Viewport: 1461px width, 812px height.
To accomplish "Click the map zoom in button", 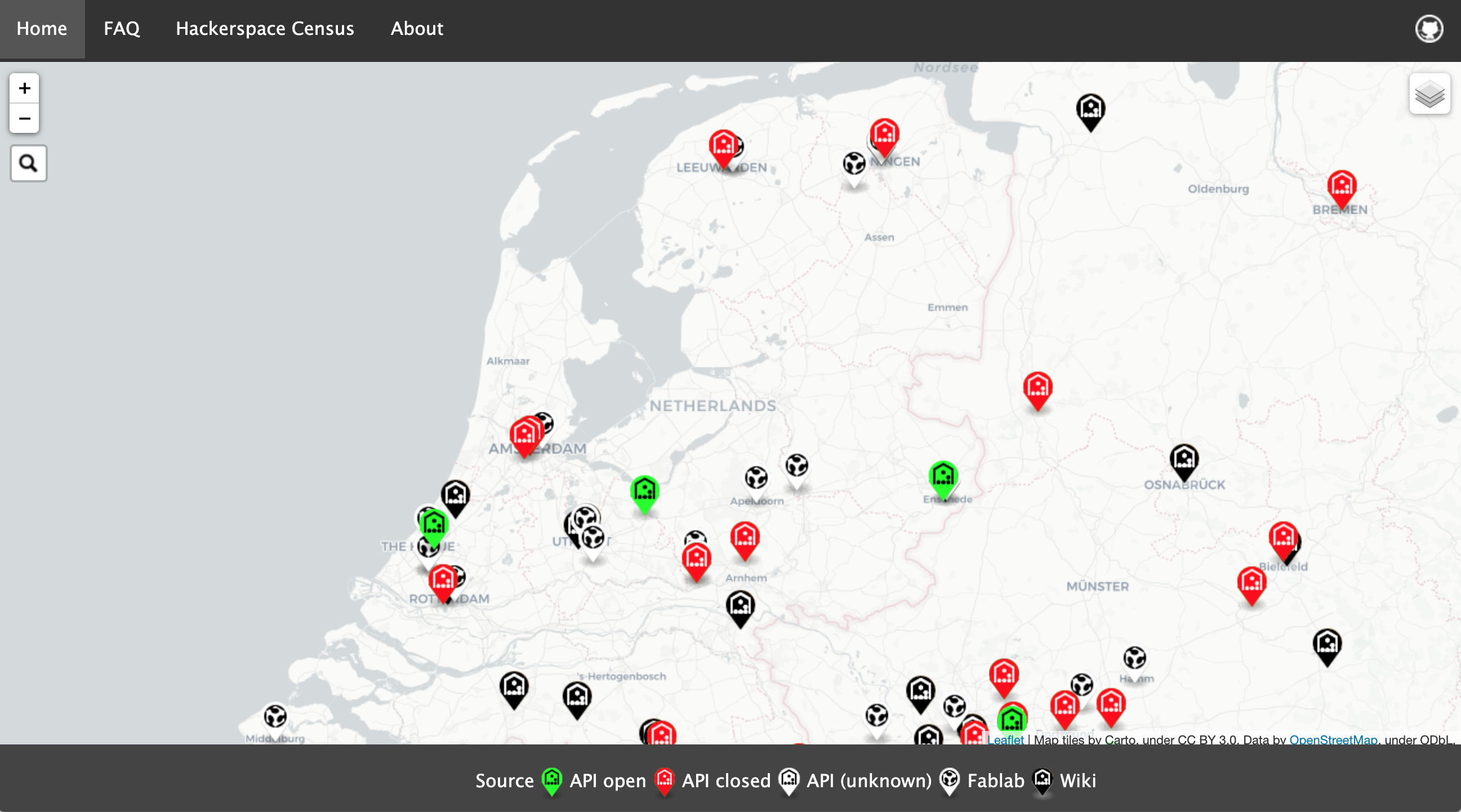I will (24, 88).
